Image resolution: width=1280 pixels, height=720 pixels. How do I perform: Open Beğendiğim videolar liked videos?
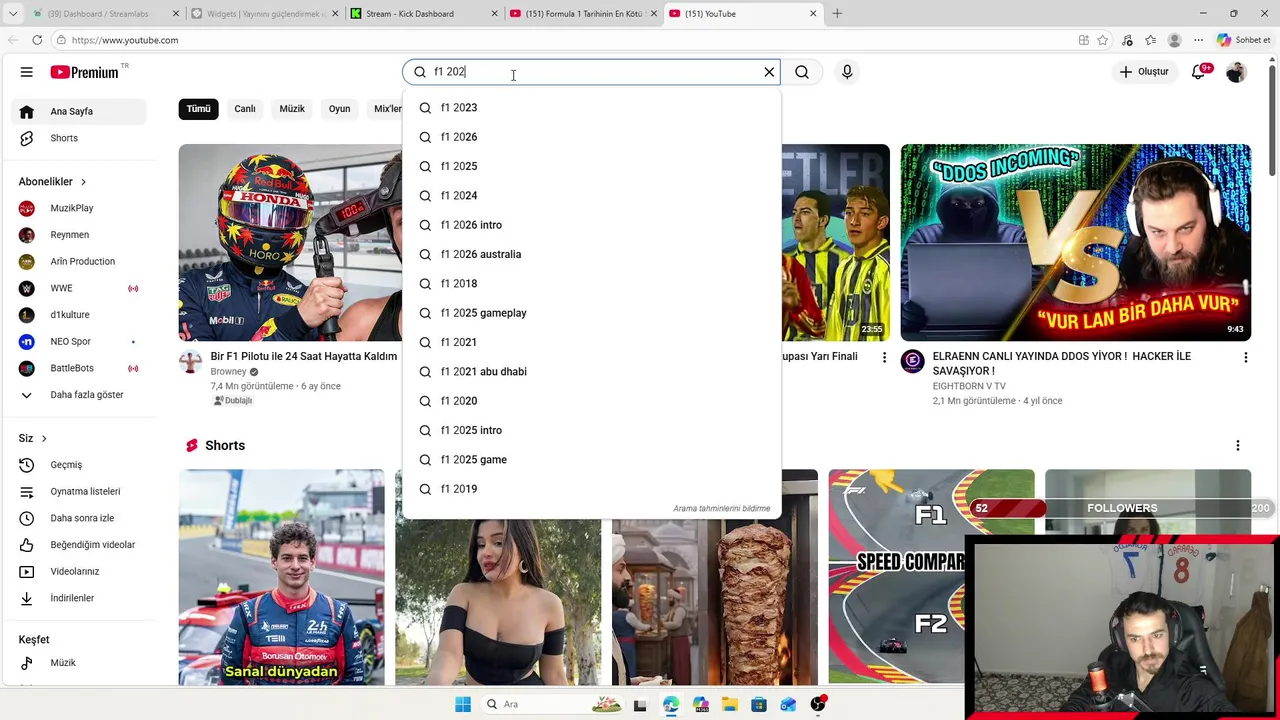(80, 545)
